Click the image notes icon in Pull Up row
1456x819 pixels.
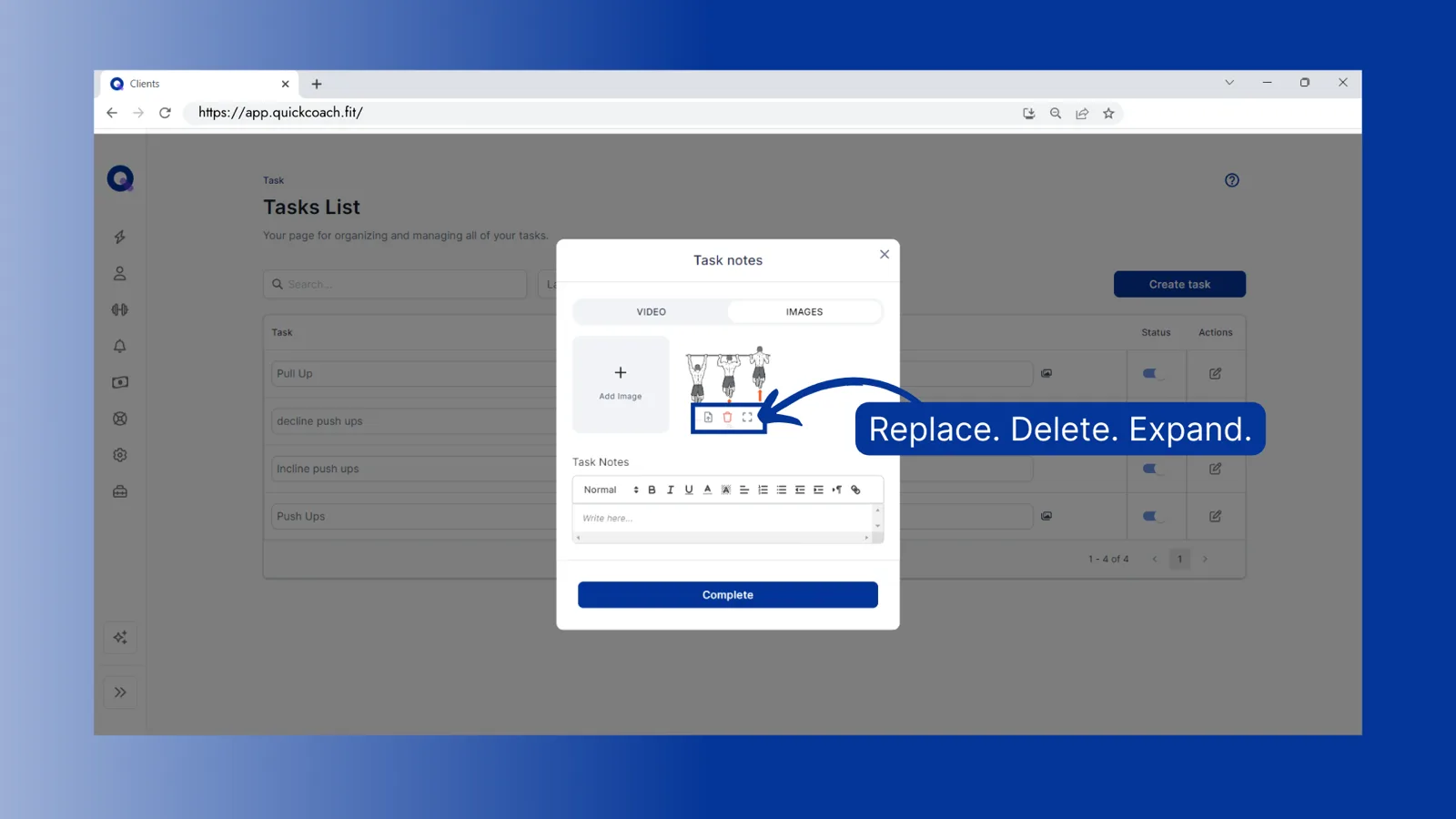coord(1046,373)
